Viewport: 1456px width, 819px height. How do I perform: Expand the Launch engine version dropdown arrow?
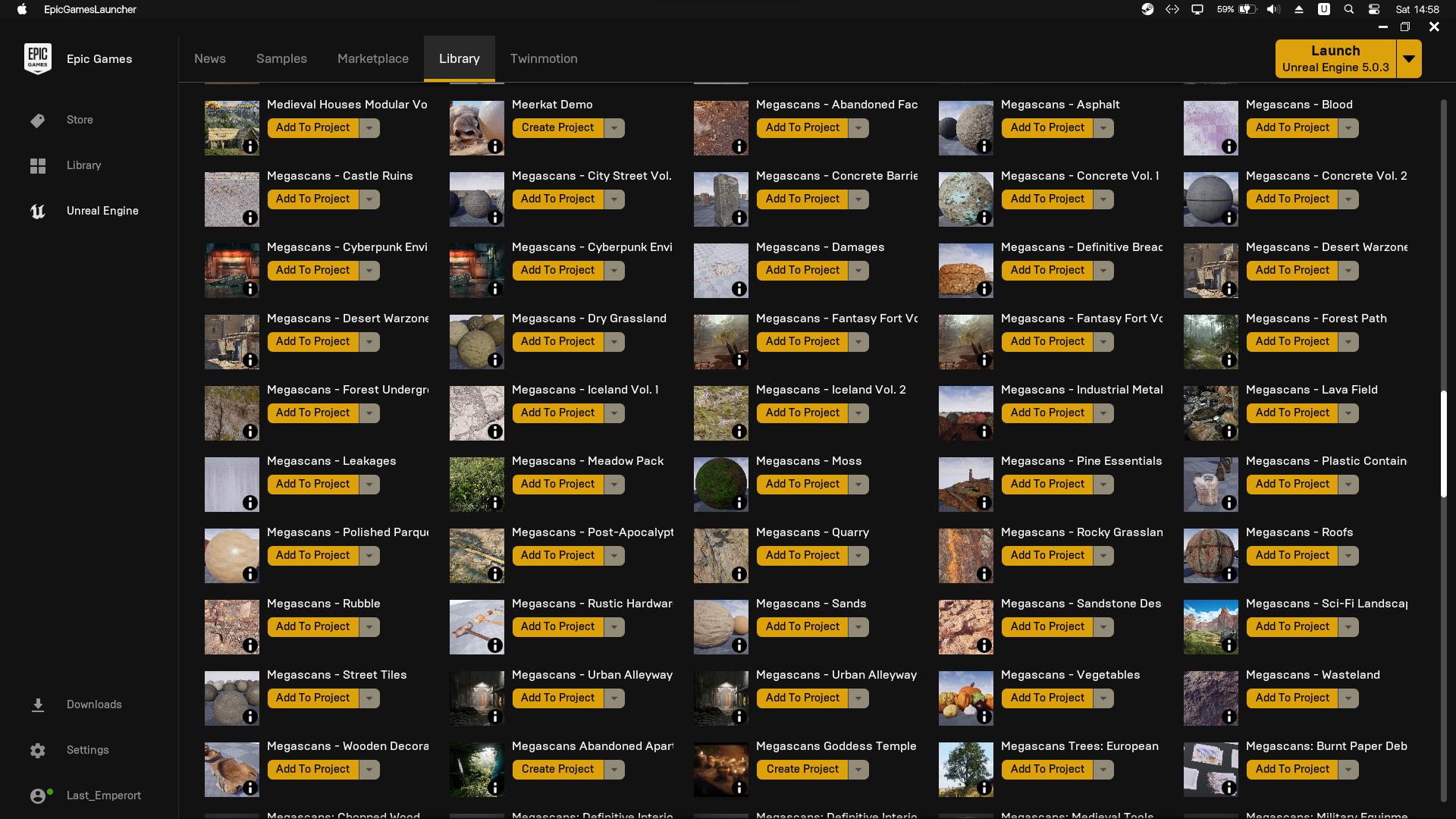[1409, 59]
